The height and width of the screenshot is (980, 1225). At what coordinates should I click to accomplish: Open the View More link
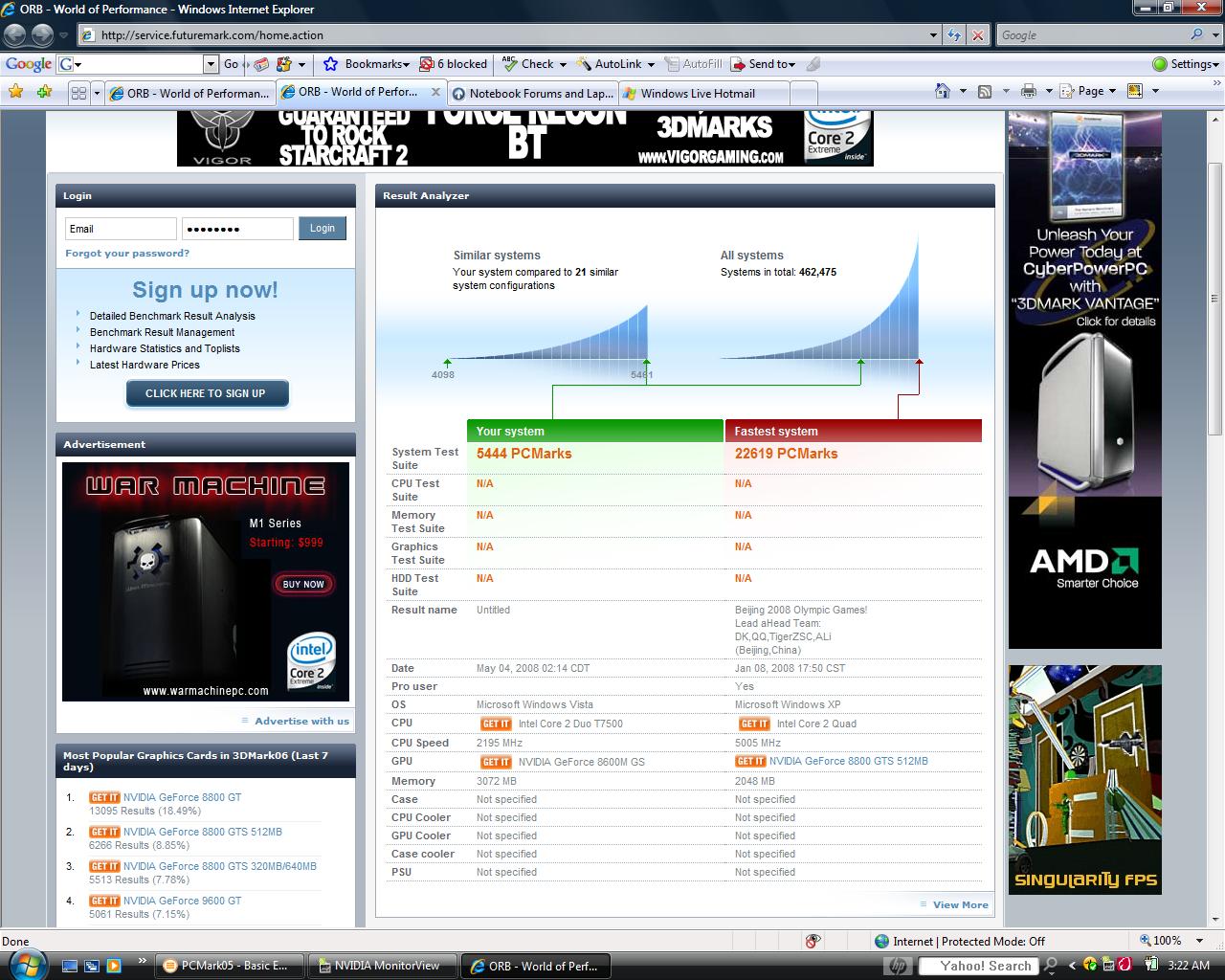coord(960,904)
